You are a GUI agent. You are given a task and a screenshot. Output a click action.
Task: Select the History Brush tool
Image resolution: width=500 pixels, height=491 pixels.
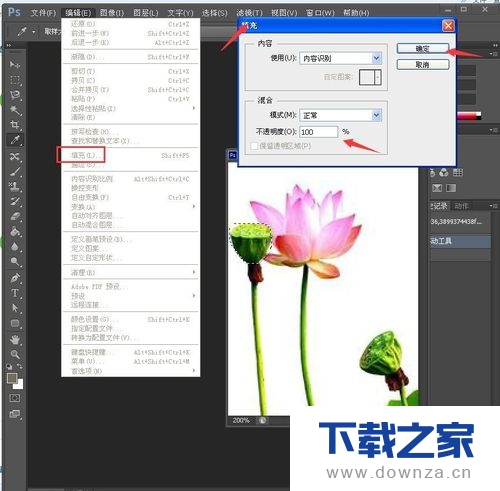[x=15, y=202]
